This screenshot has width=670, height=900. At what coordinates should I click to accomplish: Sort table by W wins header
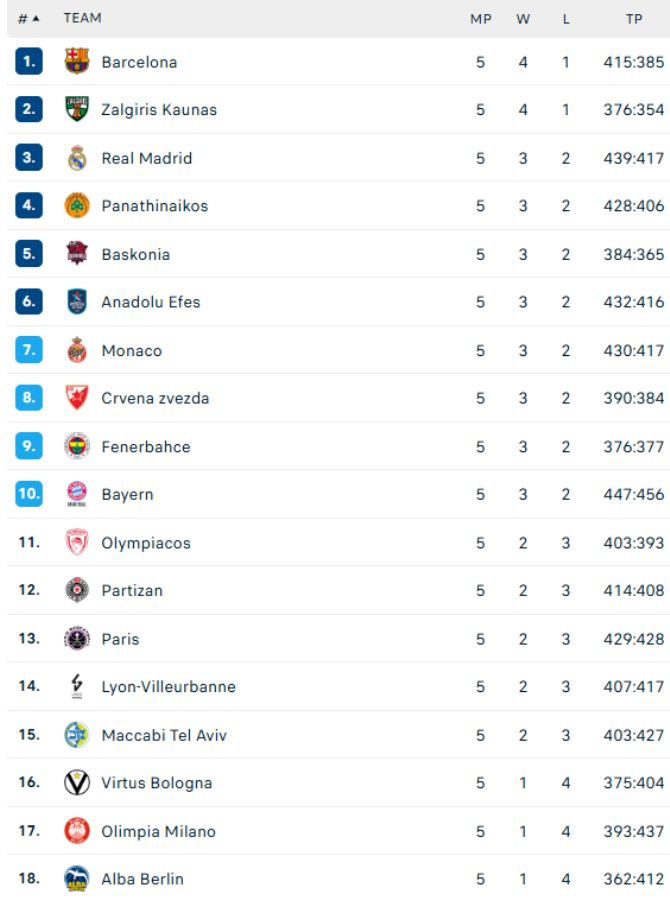tap(523, 18)
